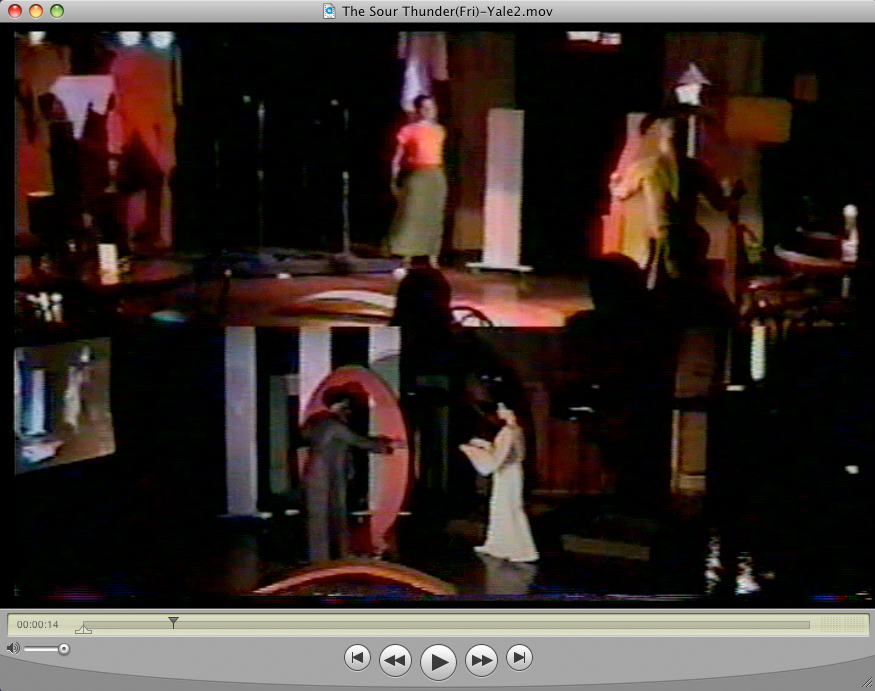Skip to the end of the movie
This screenshot has width=875, height=691.
519,658
